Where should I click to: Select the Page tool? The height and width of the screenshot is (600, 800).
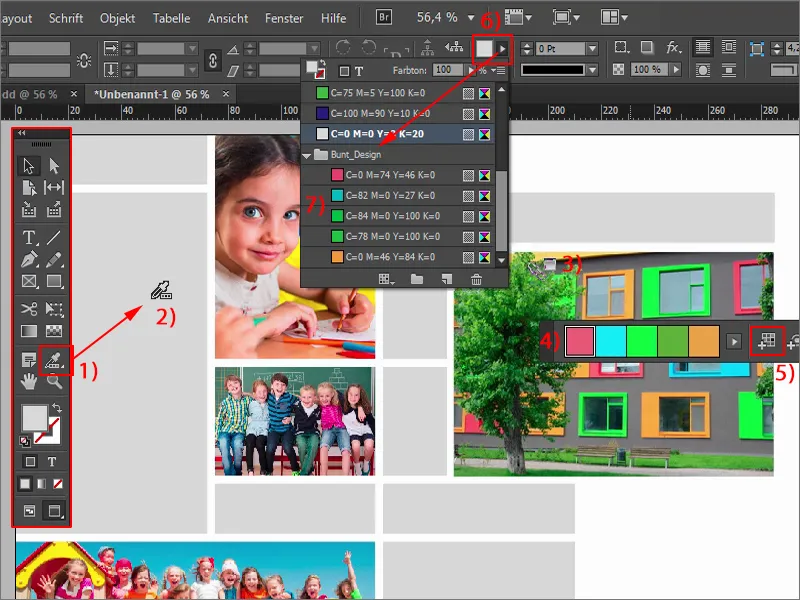point(29,188)
